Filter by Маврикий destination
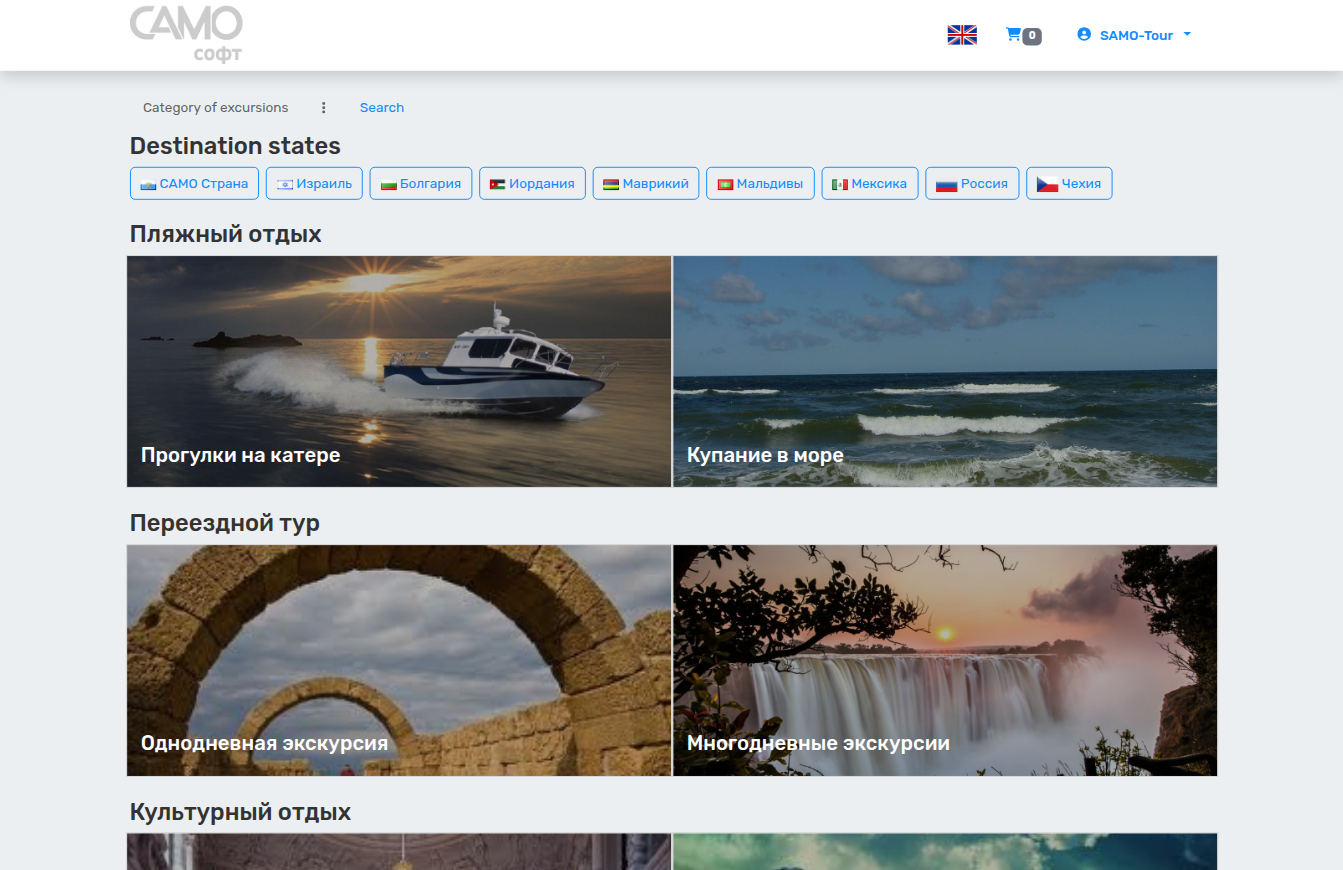Viewport: 1343px width, 870px height. tap(646, 183)
